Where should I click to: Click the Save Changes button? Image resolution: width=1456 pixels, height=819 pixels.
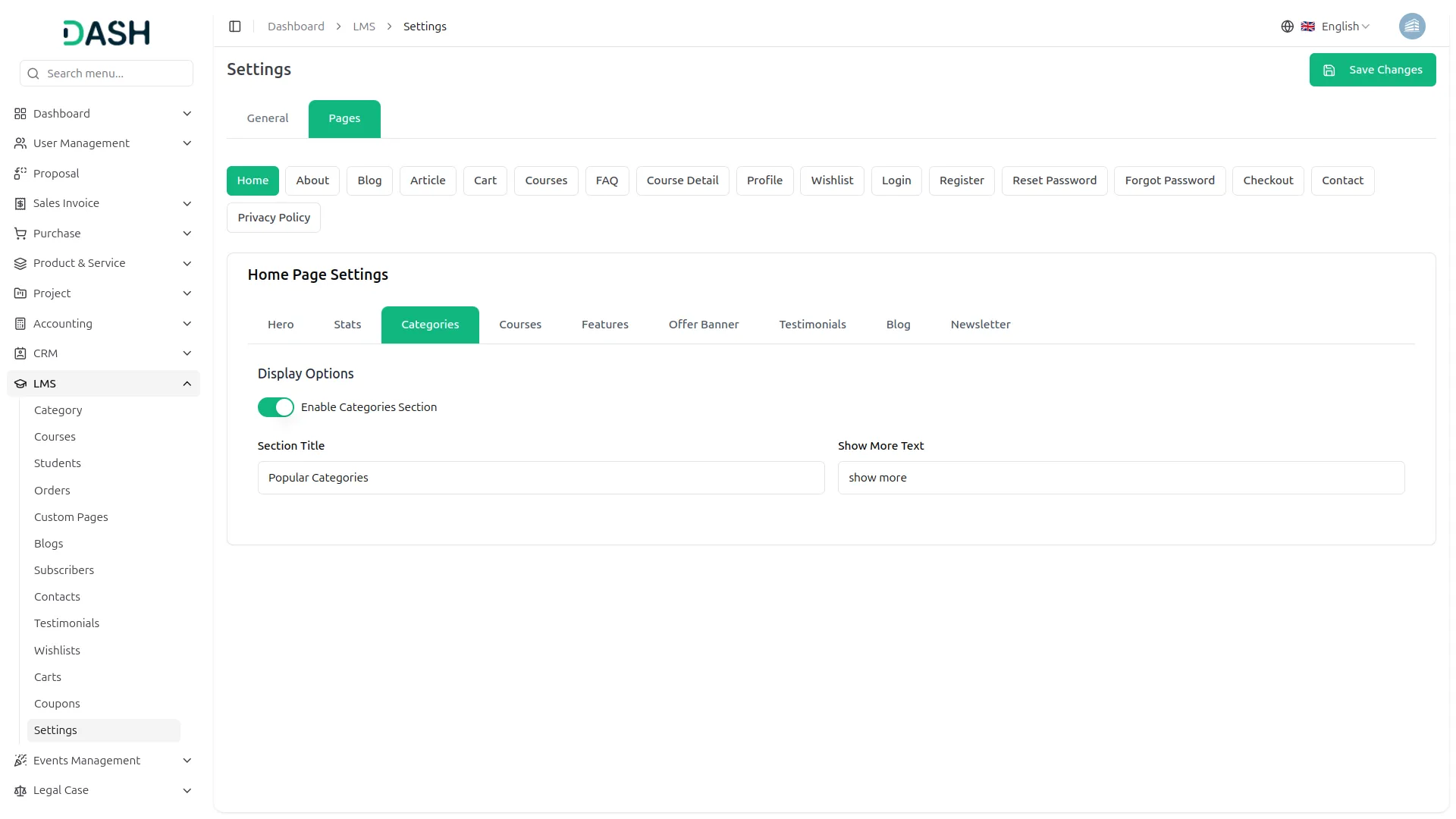[1372, 70]
